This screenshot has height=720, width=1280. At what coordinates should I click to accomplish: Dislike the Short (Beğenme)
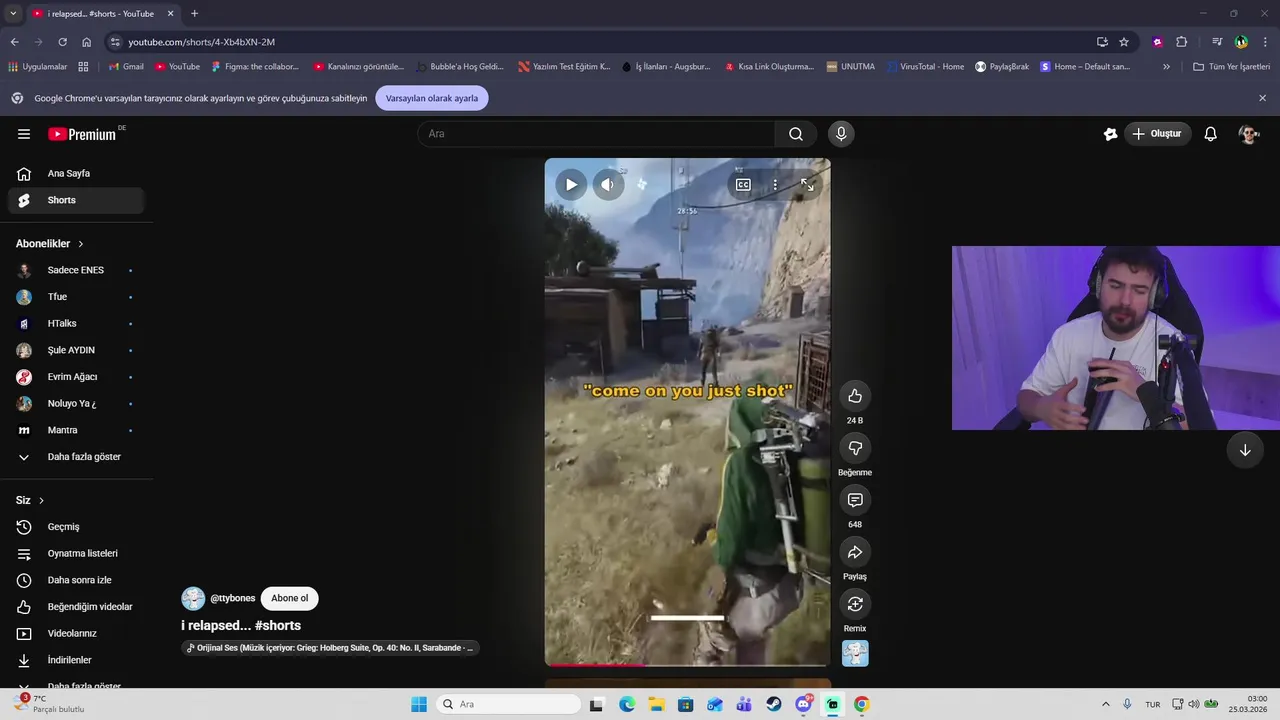pos(855,448)
